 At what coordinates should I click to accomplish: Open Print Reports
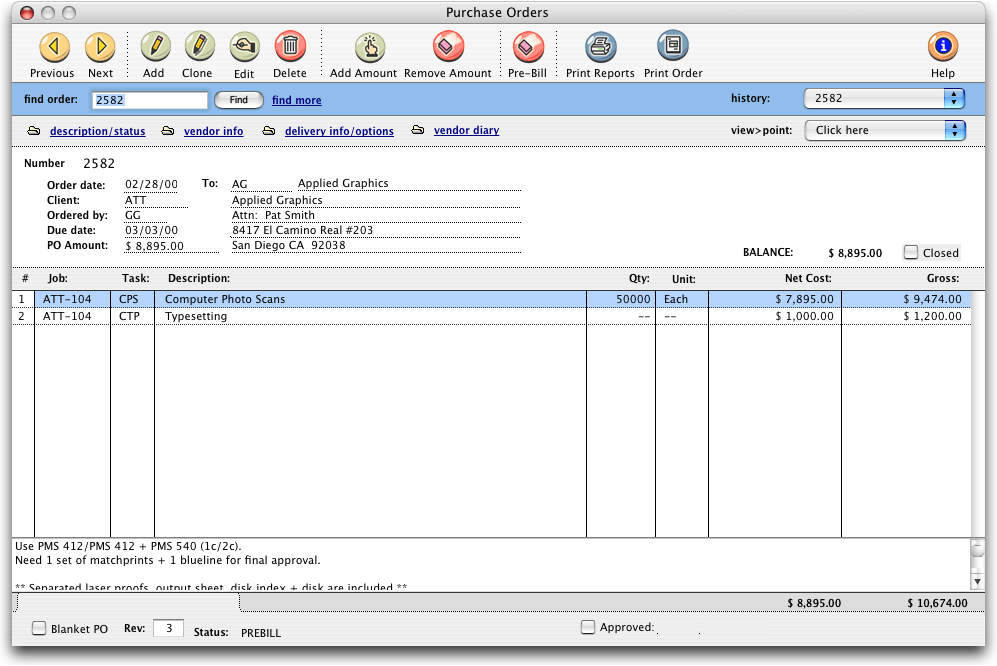600,46
